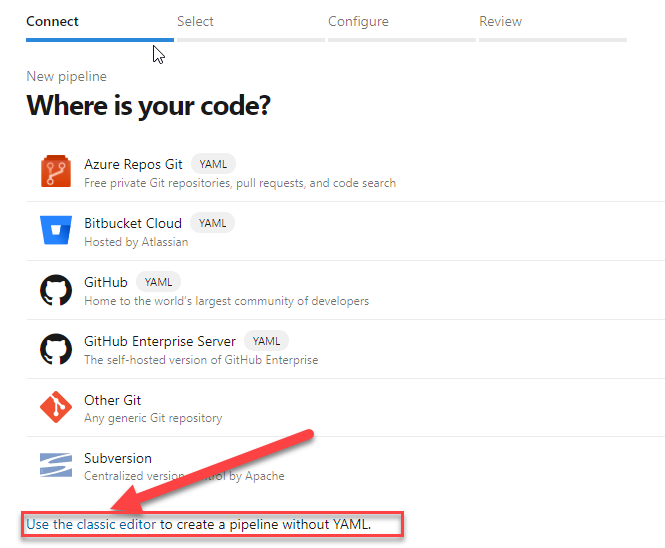The height and width of the screenshot is (548, 665).
Task: Click the Subversion logo icon
Action: coord(56,465)
